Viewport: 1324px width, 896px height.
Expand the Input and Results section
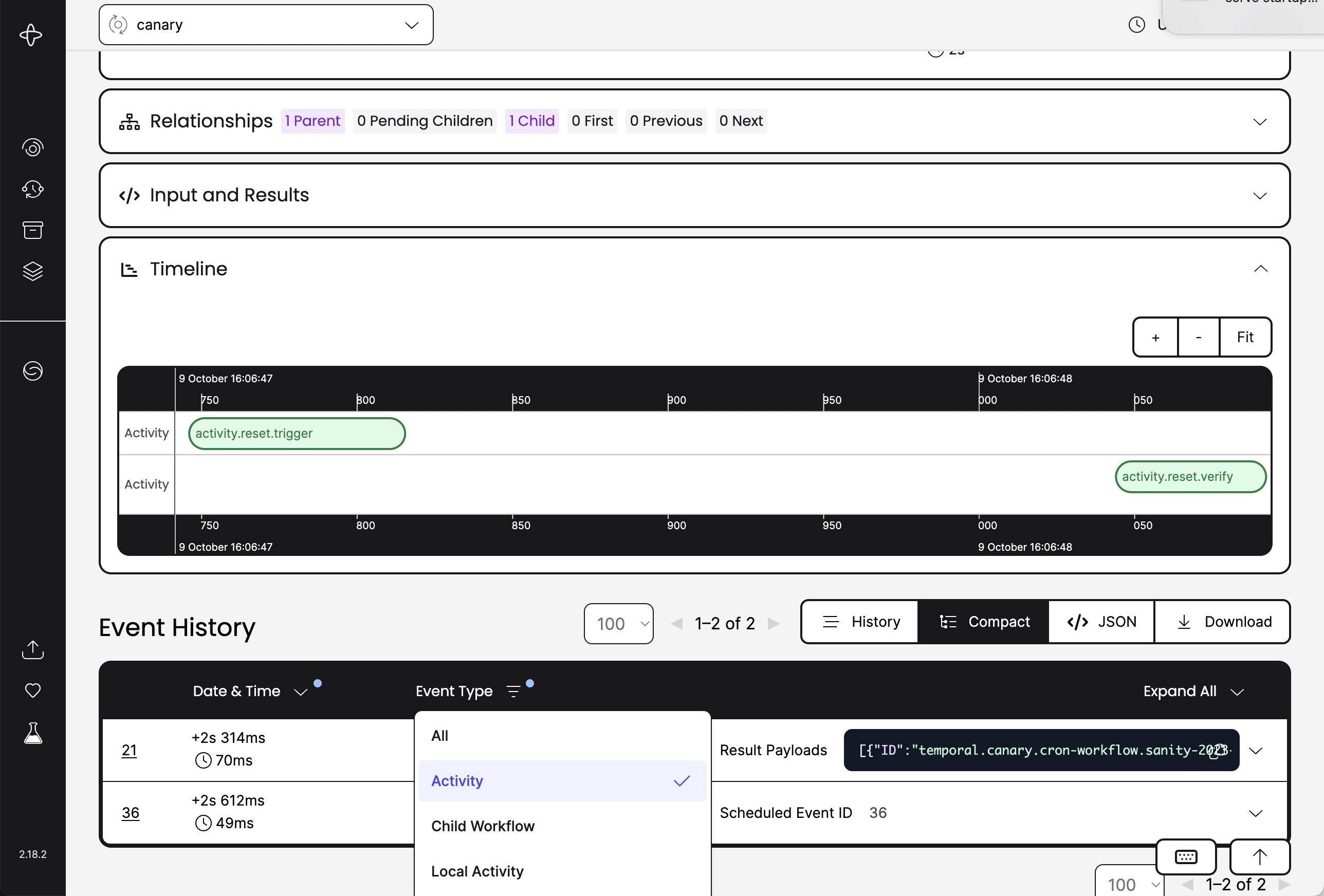[x=1260, y=195]
